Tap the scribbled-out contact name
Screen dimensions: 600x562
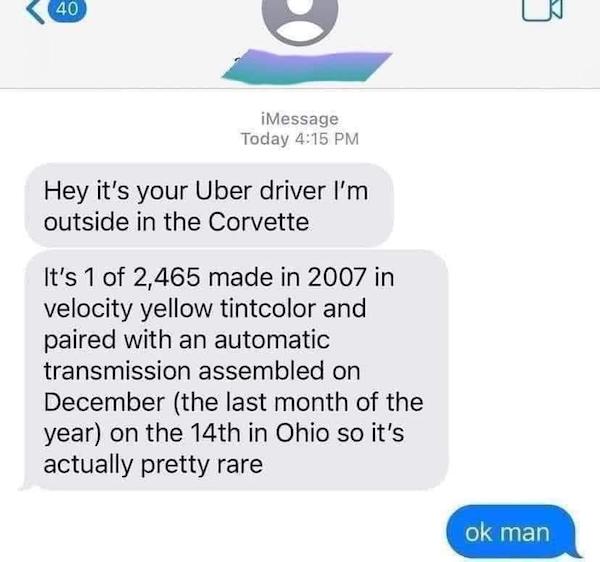tap(307, 67)
